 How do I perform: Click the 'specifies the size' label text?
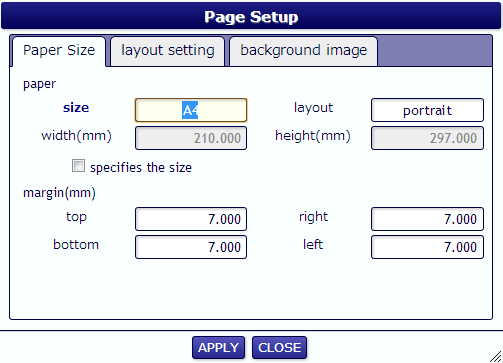click(x=141, y=168)
